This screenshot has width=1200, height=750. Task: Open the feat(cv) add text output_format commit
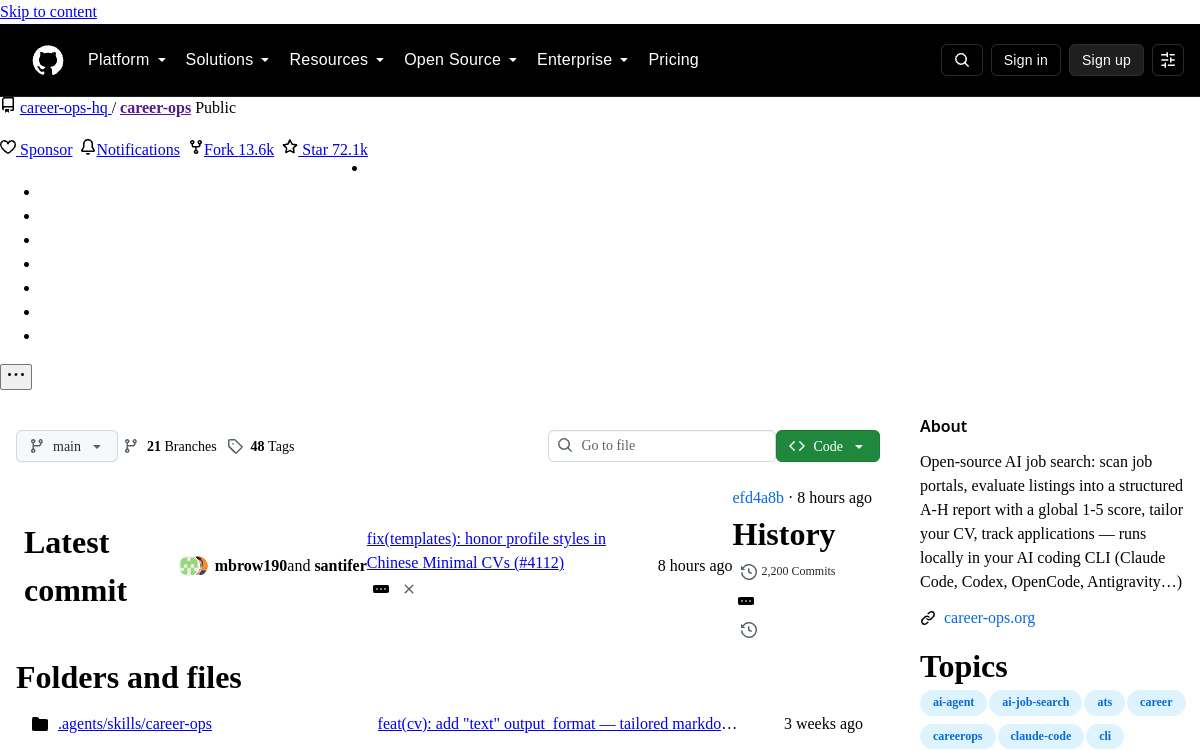[557, 724]
